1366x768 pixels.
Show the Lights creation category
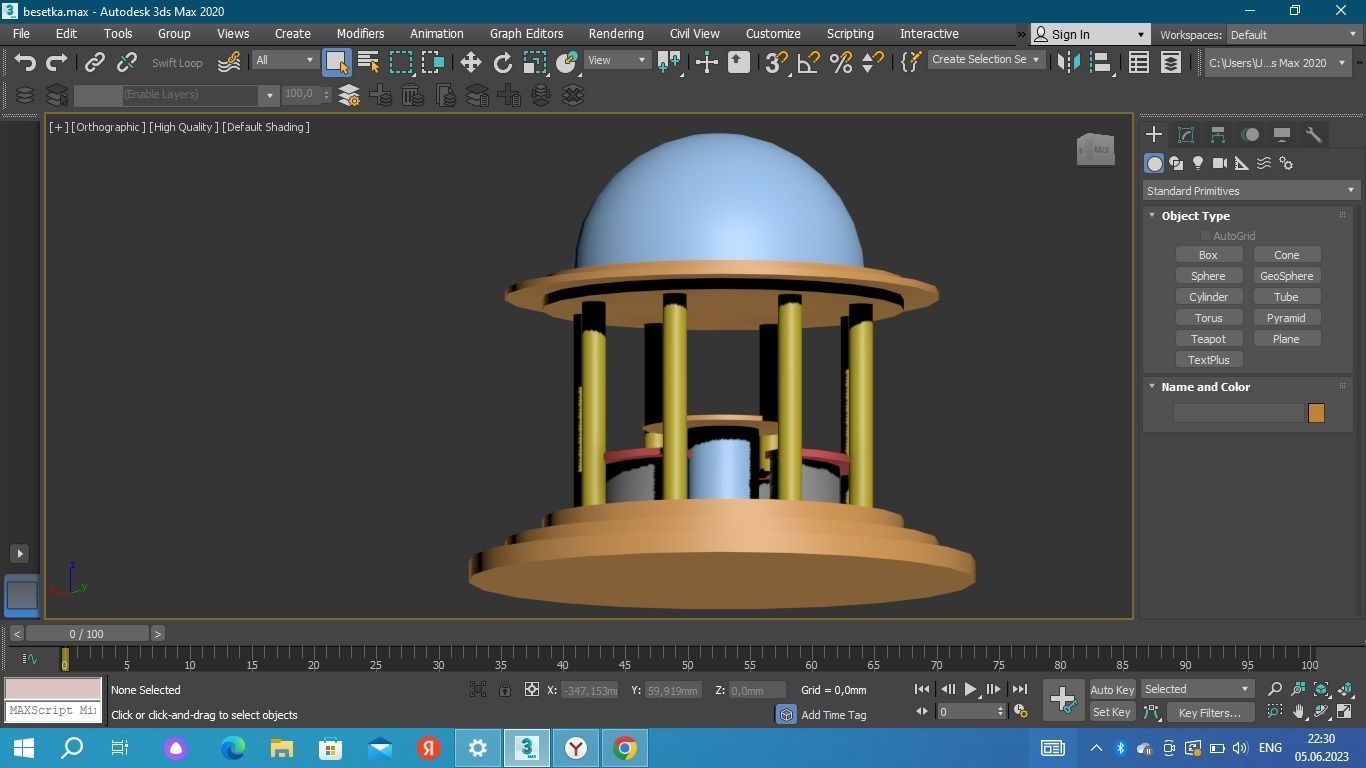coord(1198,163)
